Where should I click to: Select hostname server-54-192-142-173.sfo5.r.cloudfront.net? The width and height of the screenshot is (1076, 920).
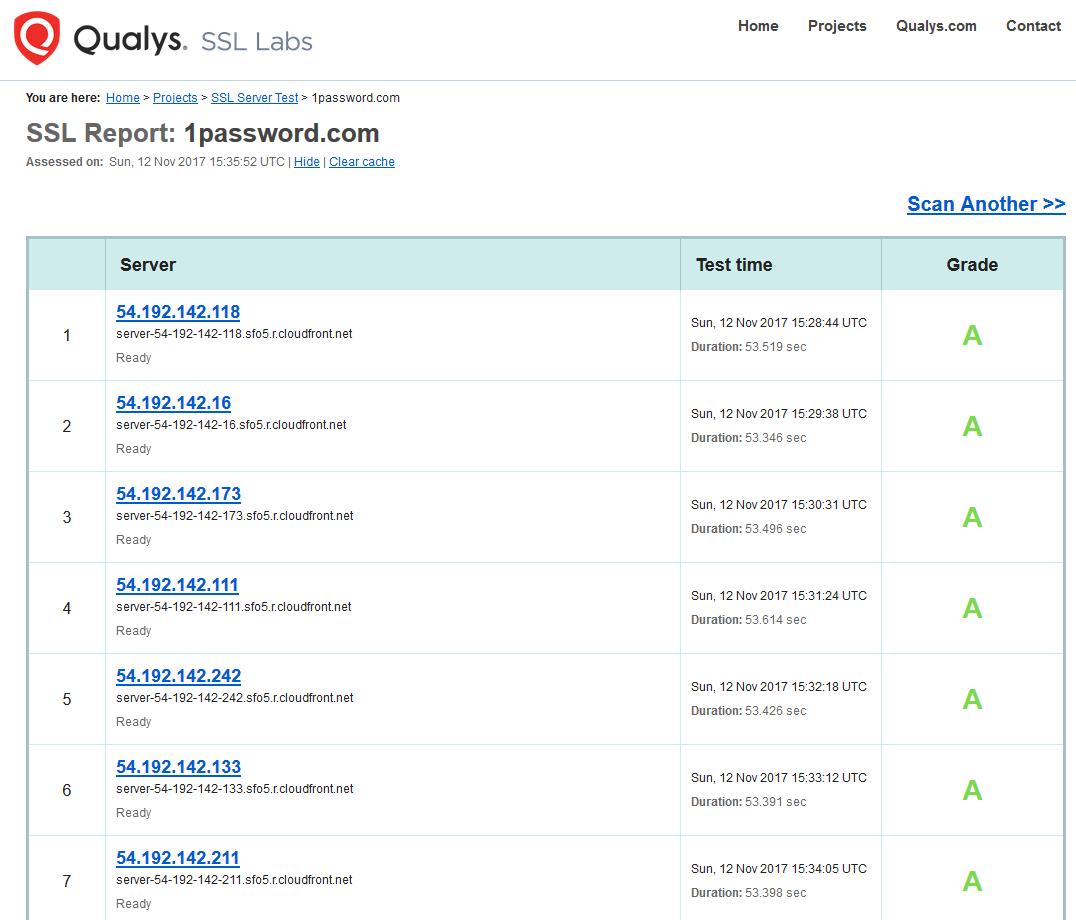coord(235,516)
